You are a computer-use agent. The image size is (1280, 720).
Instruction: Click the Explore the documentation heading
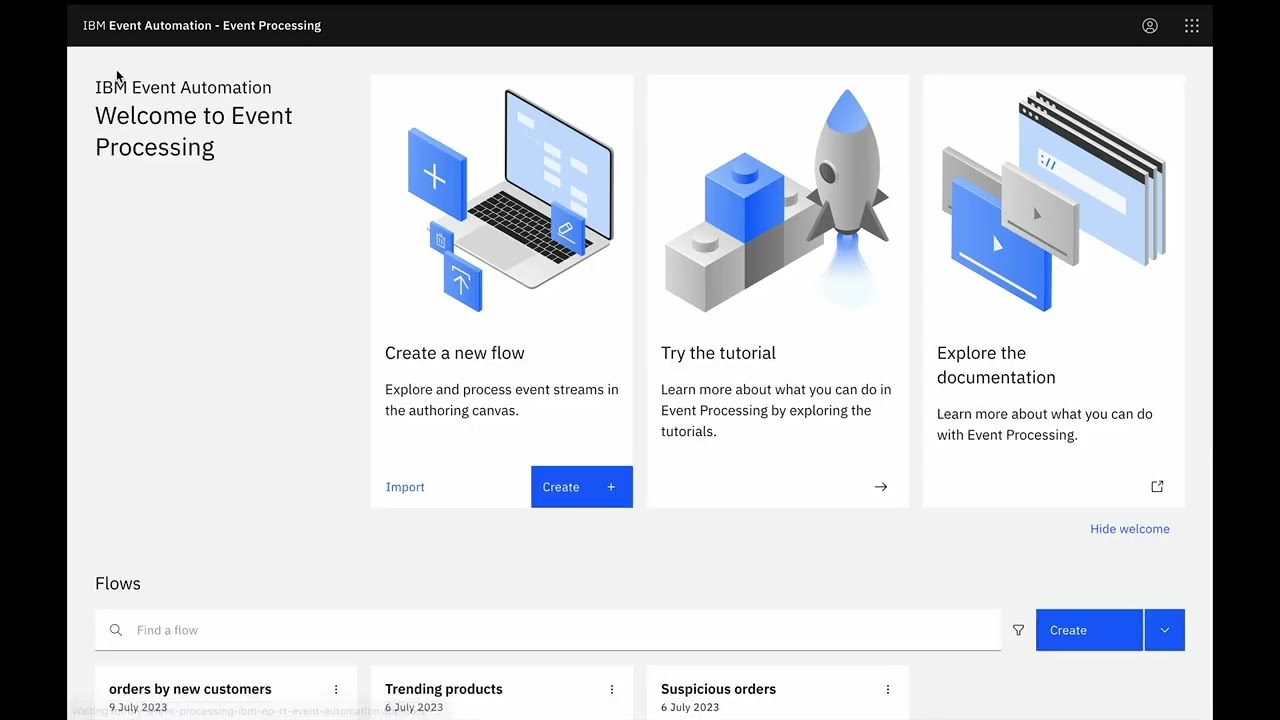996,365
